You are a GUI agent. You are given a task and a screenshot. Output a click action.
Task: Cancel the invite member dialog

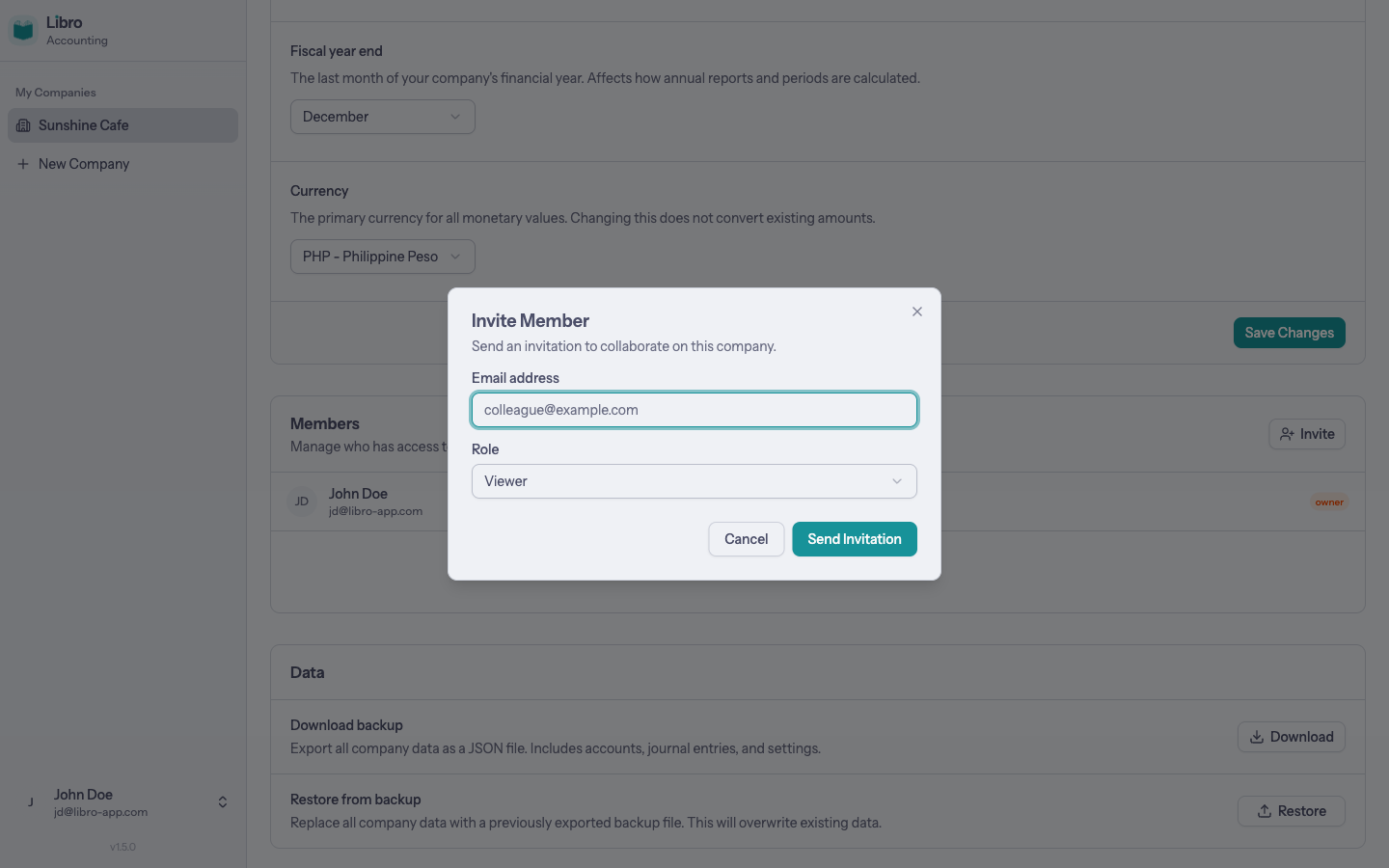tap(746, 539)
